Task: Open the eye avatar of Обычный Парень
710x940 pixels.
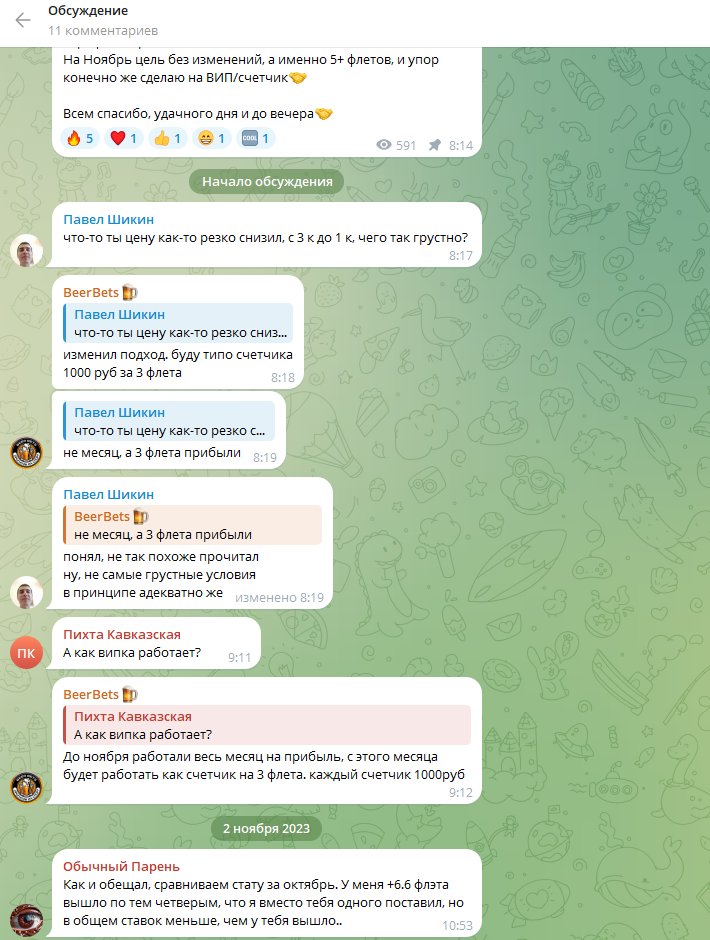Action: pyautogui.click(x=26, y=921)
